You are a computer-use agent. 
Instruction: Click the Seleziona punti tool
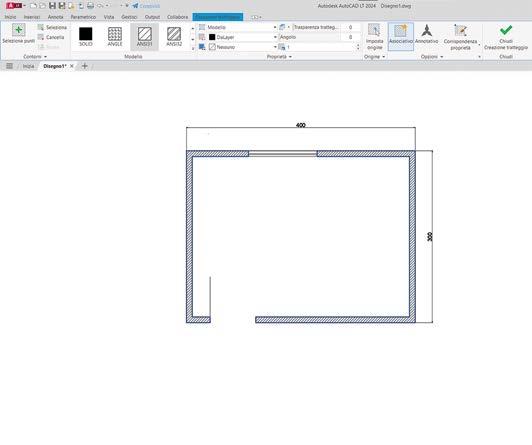click(18, 34)
